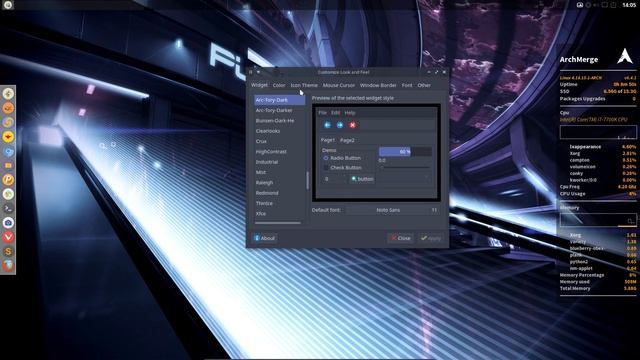Viewport: 640px width, 360px height.
Task: Open the camera screenshot app in the dock
Action: tap(8, 223)
